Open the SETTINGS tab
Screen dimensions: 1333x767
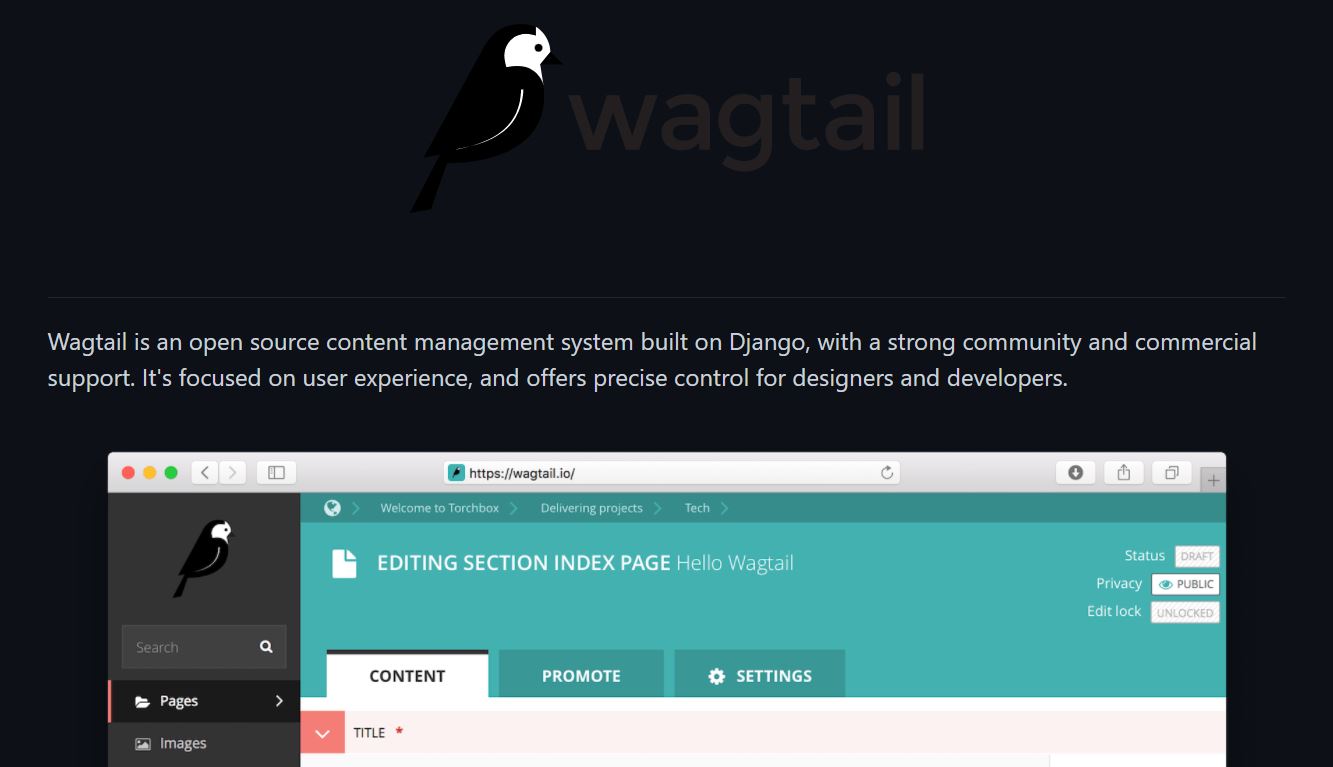pyautogui.click(x=760, y=675)
